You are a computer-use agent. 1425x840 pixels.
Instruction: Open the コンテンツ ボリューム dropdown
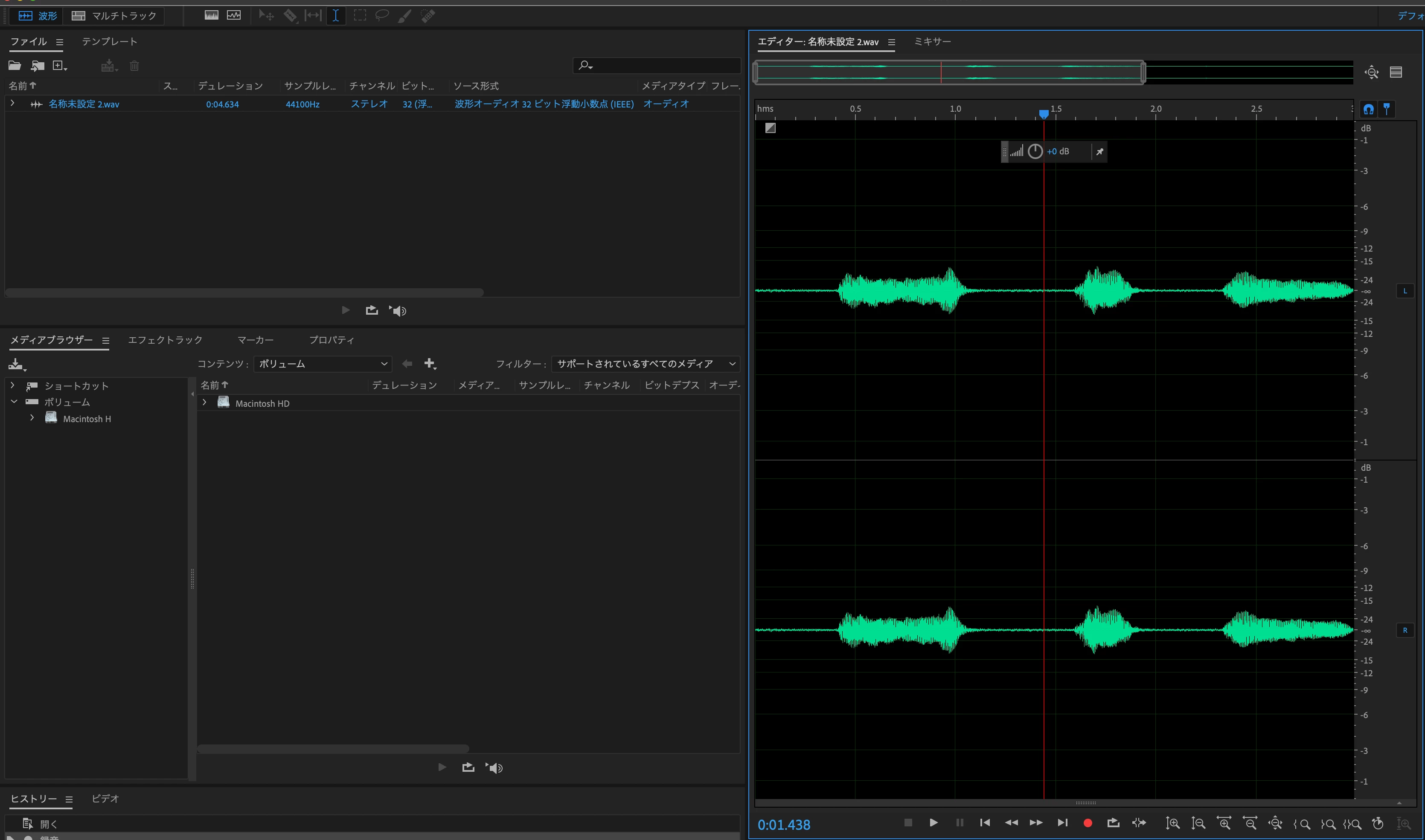coord(322,363)
